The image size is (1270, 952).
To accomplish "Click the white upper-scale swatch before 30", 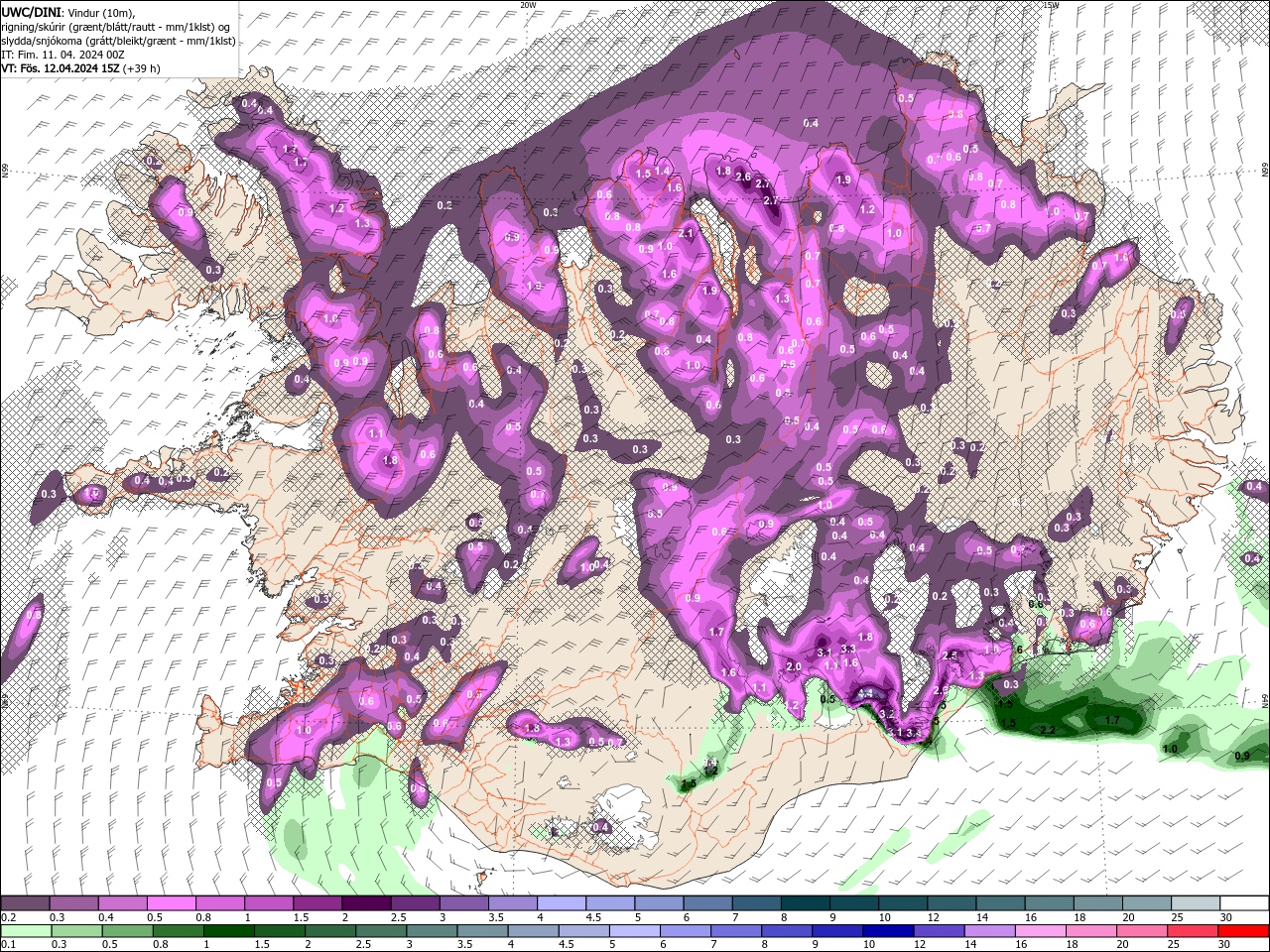I will coord(1244,903).
